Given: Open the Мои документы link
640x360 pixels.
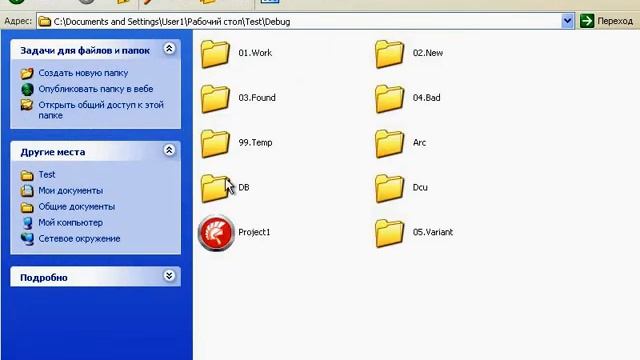Looking at the screenshot, I should [71, 191].
